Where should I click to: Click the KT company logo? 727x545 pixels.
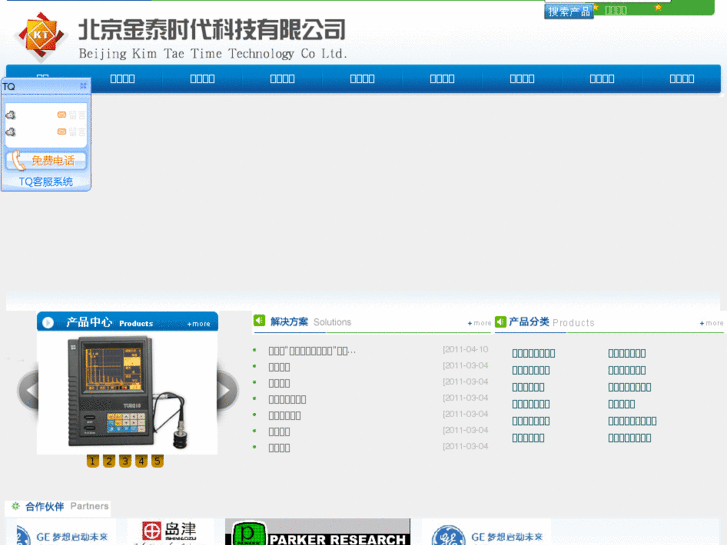(41, 37)
